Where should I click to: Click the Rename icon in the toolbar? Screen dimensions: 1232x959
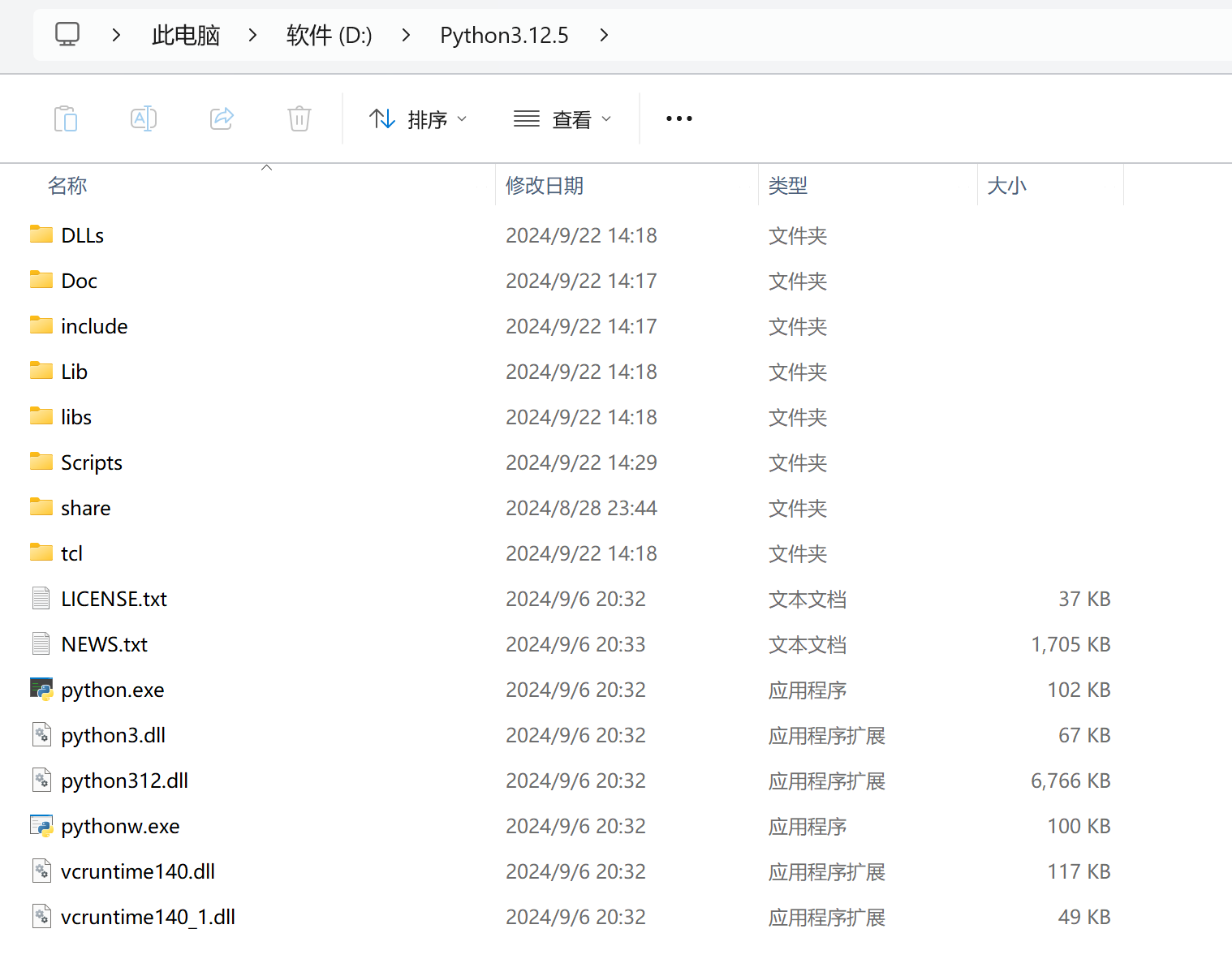click(144, 118)
